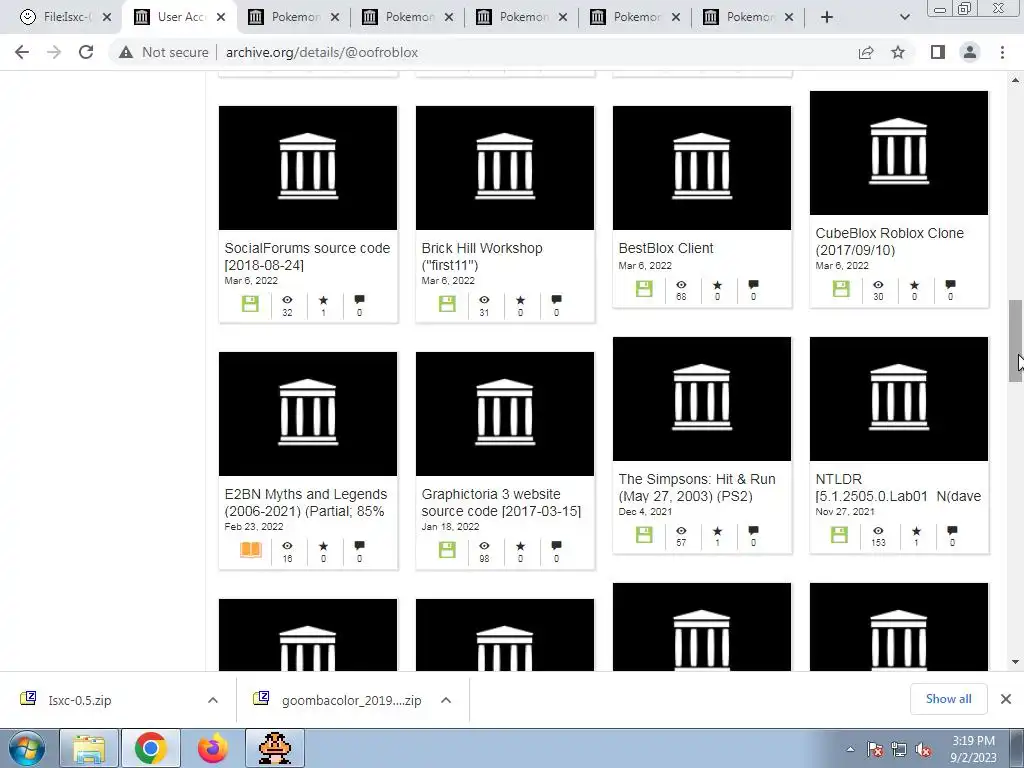The width and height of the screenshot is (1024, 768).
Task: Open the Windows Start menu
Action: point(27,748)
